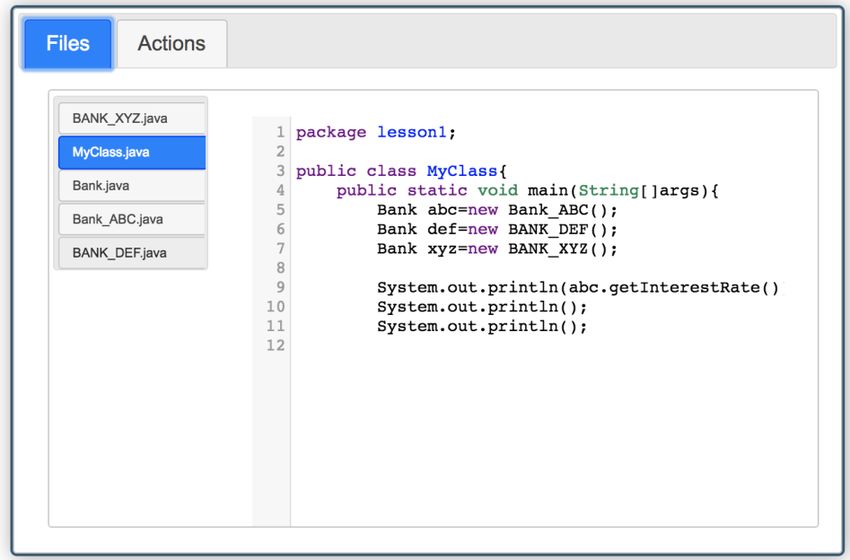The width and height of the screenshot is (850, 560).
Task: Click the Bank abc=new Bank_ABC() line
Action: [497, 210]
